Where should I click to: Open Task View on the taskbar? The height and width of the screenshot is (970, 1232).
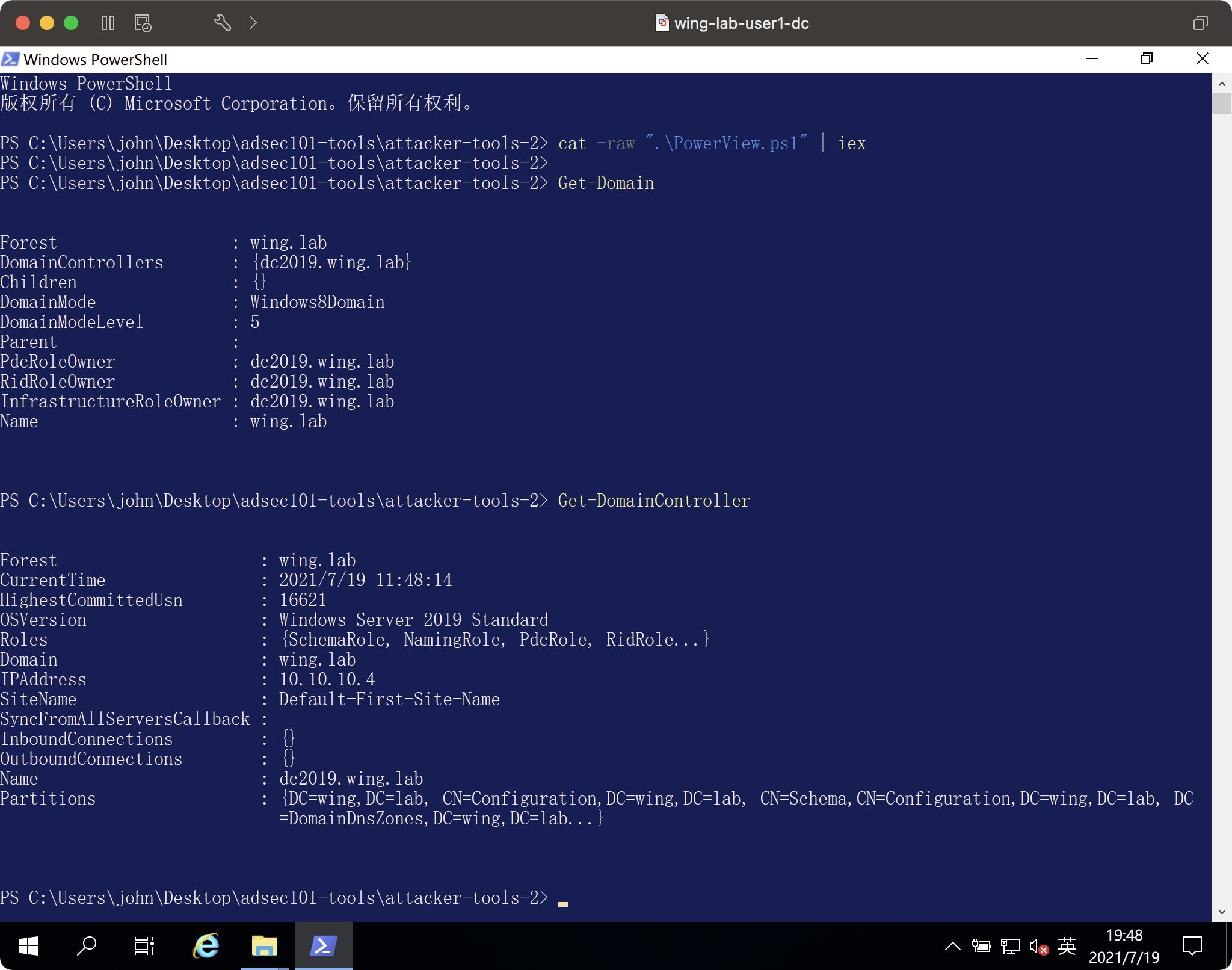(144, 946)
